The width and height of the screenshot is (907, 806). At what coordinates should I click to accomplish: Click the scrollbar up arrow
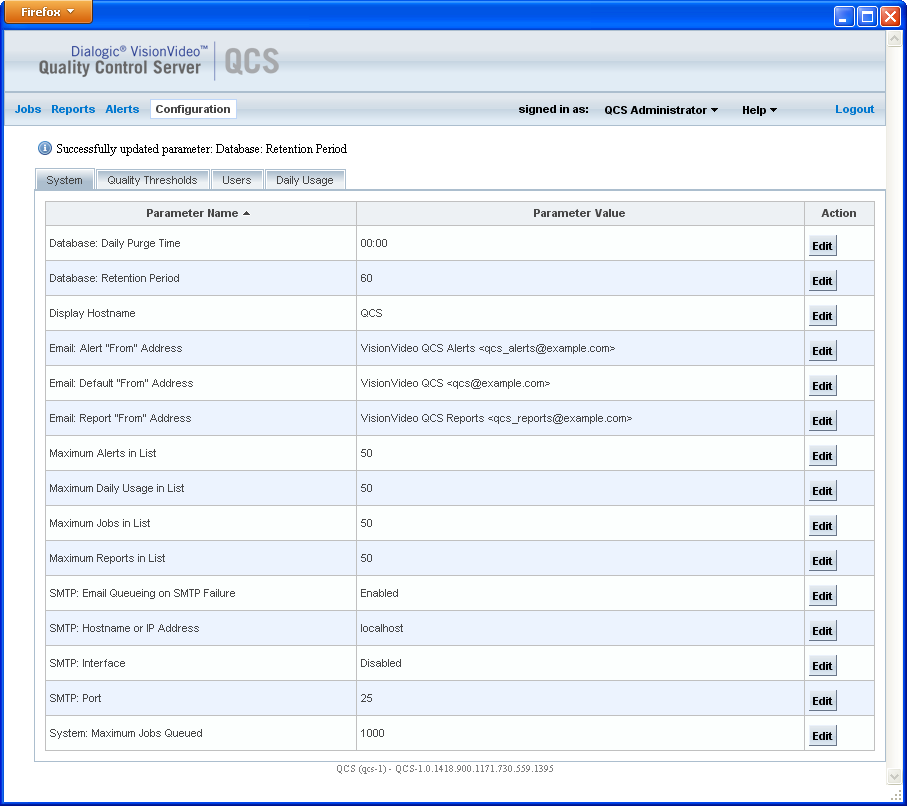pos(893,38)
